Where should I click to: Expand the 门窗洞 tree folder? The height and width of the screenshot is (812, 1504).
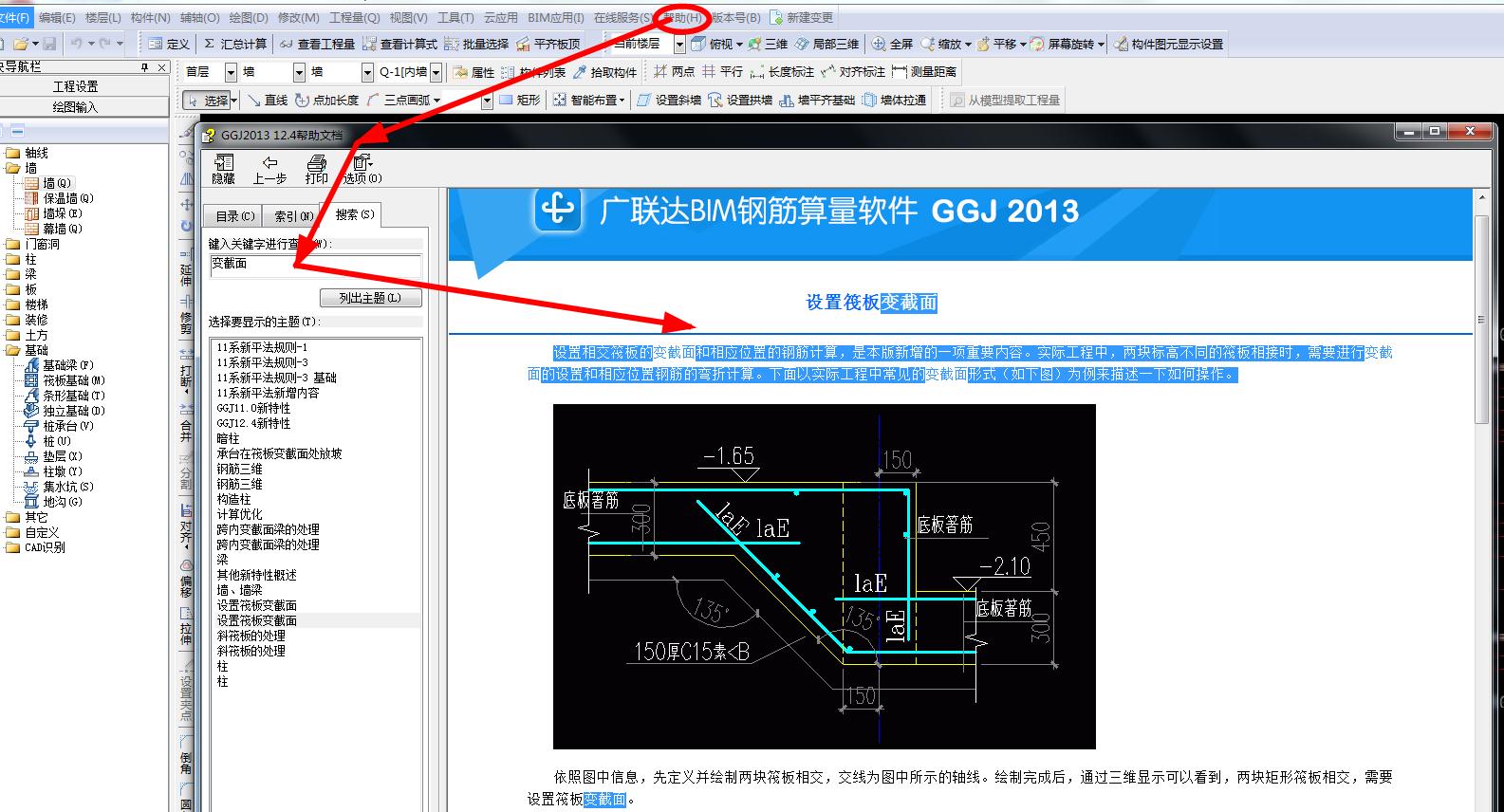pyautogui.click(x=12, y=244)
